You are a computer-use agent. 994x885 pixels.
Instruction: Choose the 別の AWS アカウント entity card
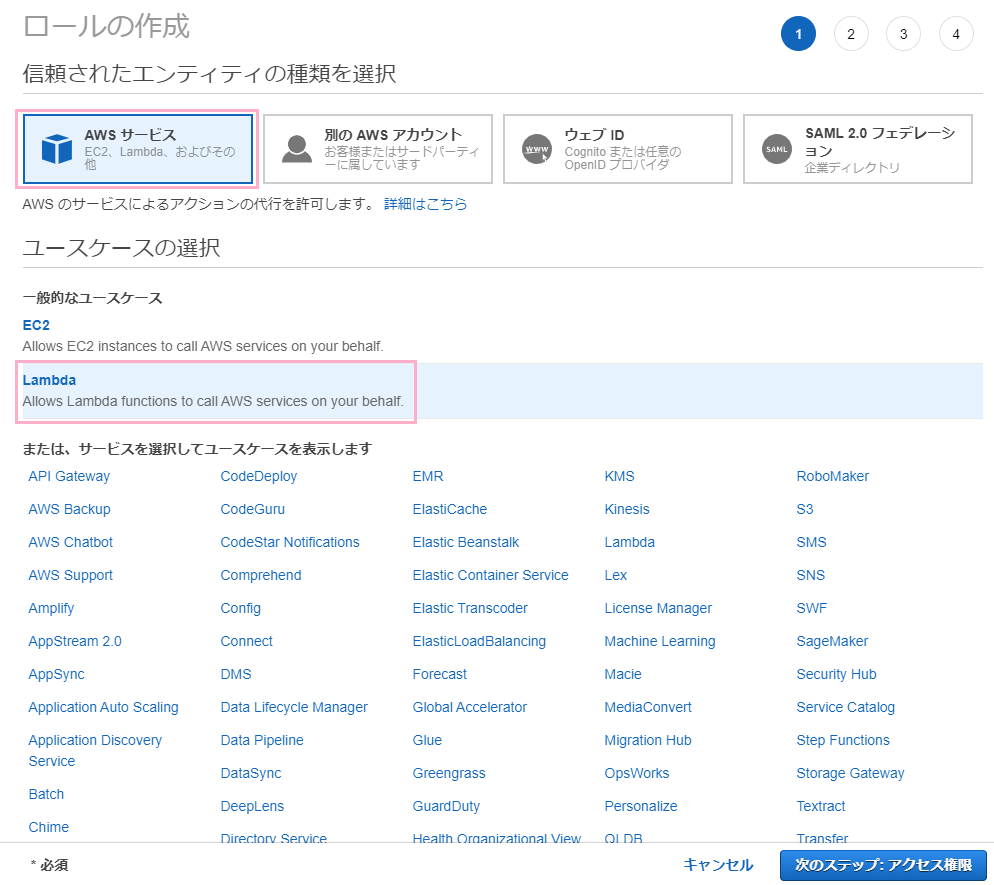tap(378, 149)
